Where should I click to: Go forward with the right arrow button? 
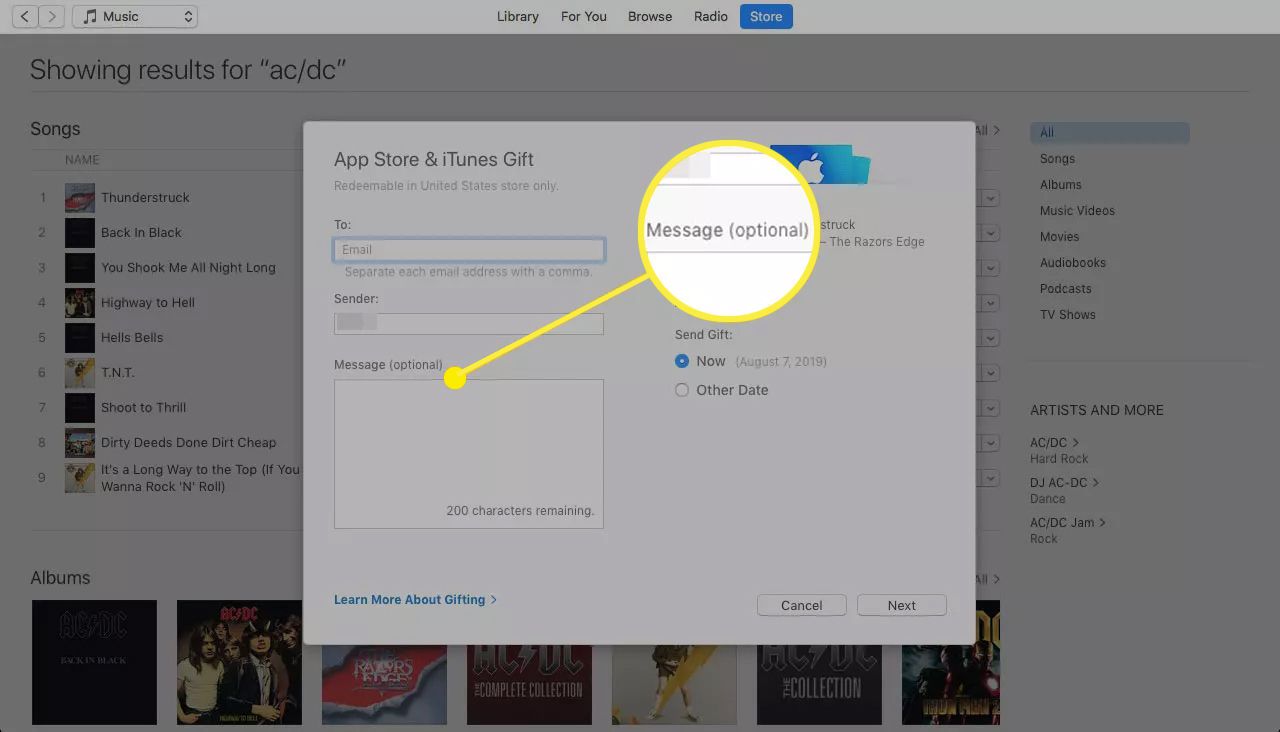[52, 16]
